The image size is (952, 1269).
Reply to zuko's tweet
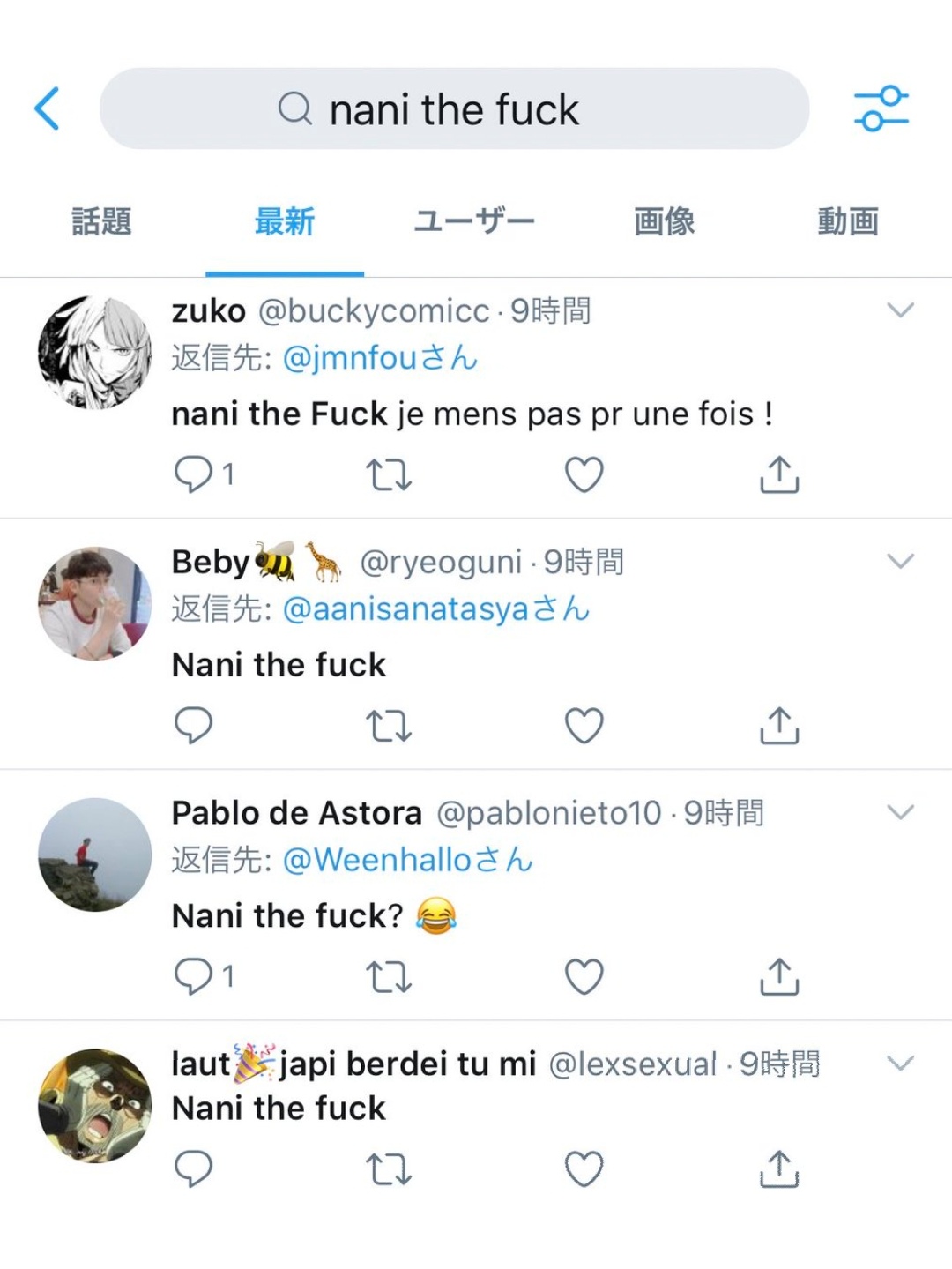pyautogui.click(x=194, y=474)
